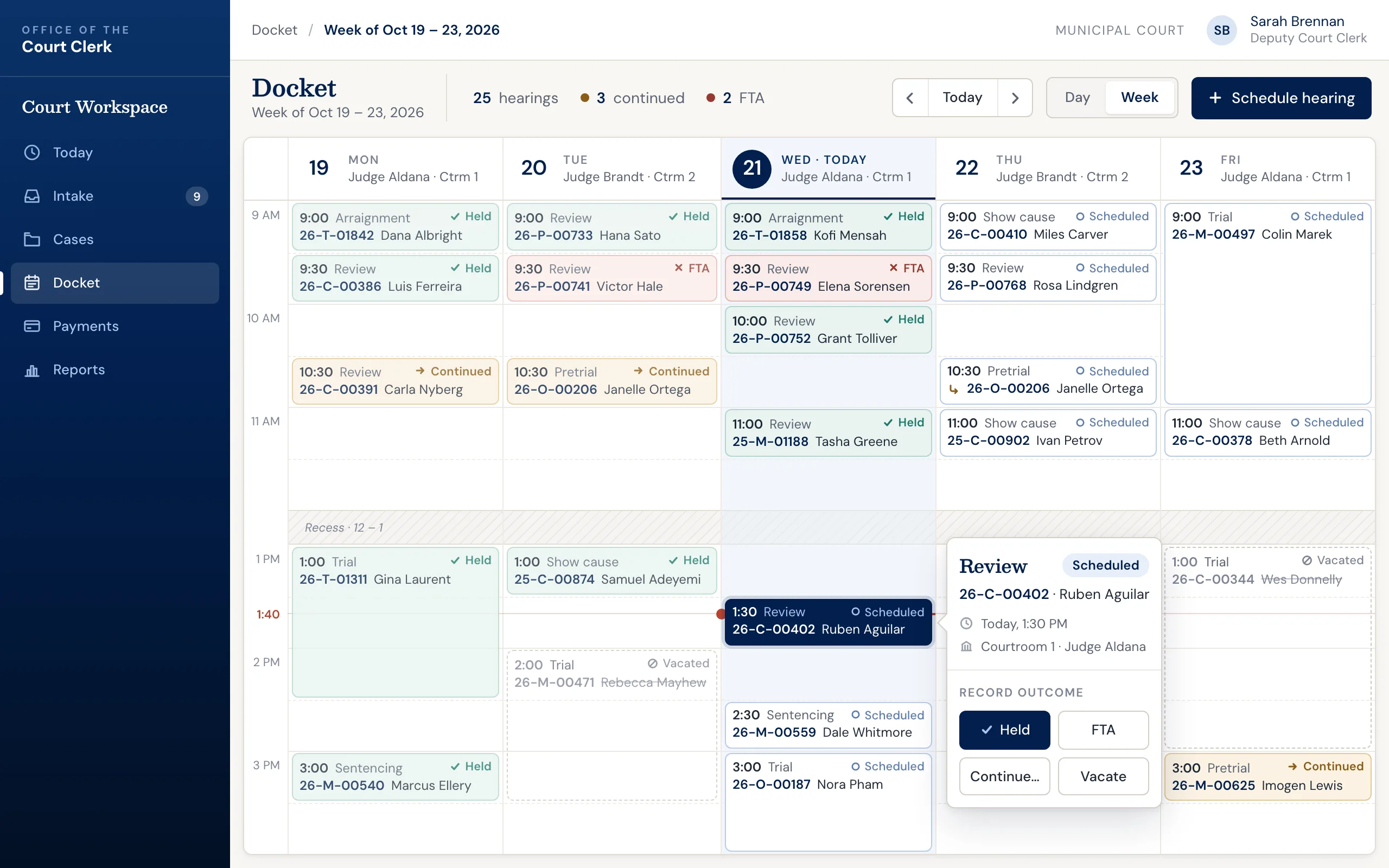Select Tuesday 20 column header
This screenshot has width=1389, height=868.
coord(612,168)
